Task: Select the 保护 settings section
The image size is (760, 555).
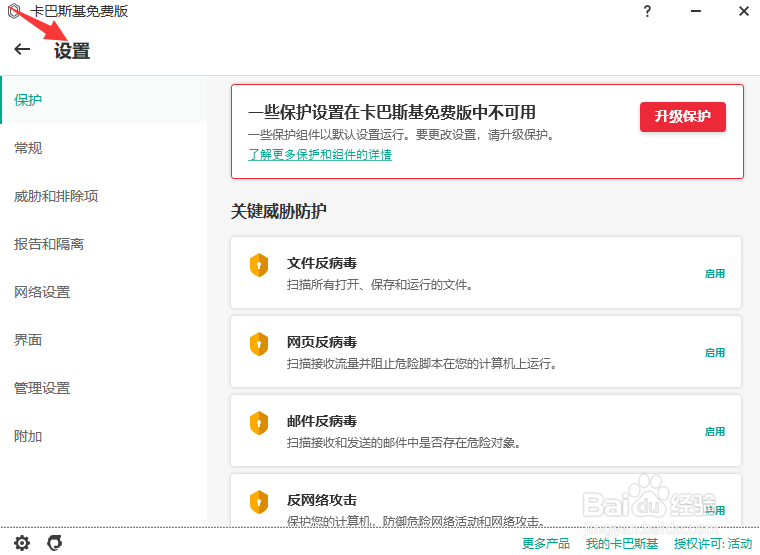Action: (104, 100)
